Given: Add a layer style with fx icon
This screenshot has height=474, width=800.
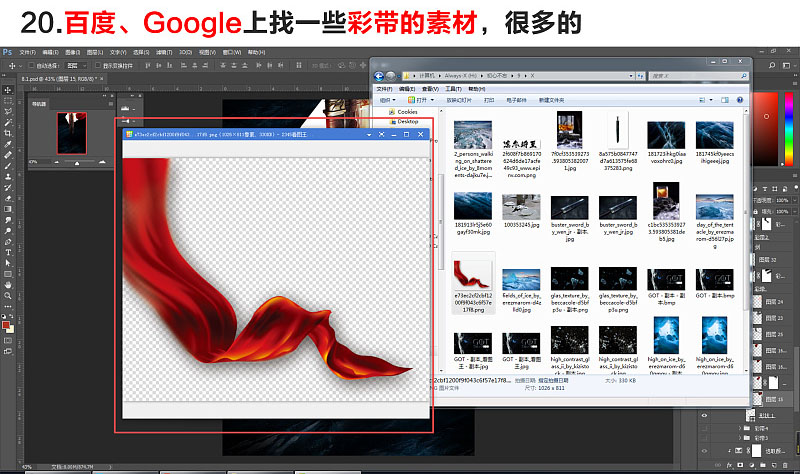Looking at the screenshot, I should [x=729, y=465].
